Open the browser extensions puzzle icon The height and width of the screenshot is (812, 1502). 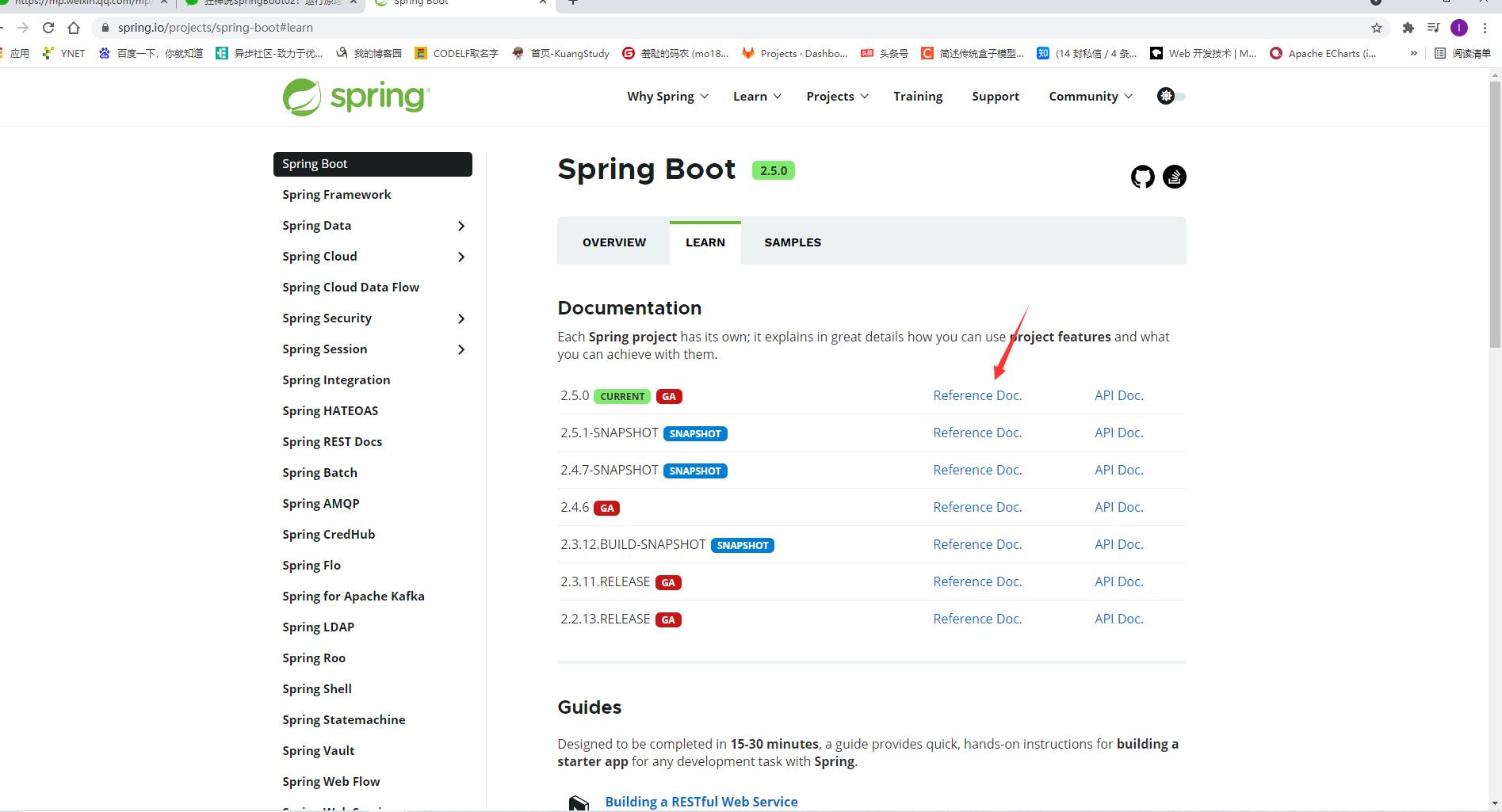tap(1408, 28)
